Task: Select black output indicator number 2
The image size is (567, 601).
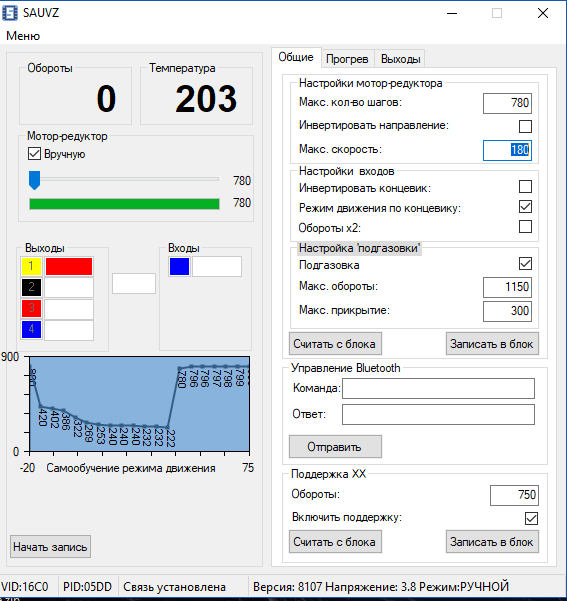Action: 31,287
